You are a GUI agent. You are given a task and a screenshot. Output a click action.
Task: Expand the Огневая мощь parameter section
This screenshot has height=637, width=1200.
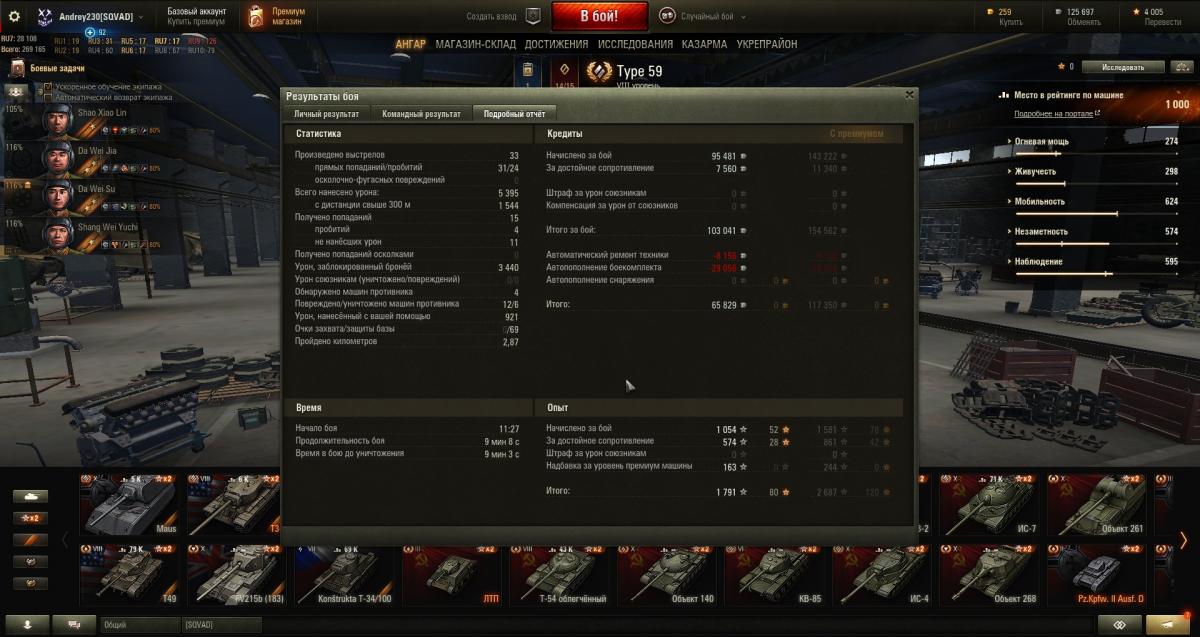(1095, 142)
